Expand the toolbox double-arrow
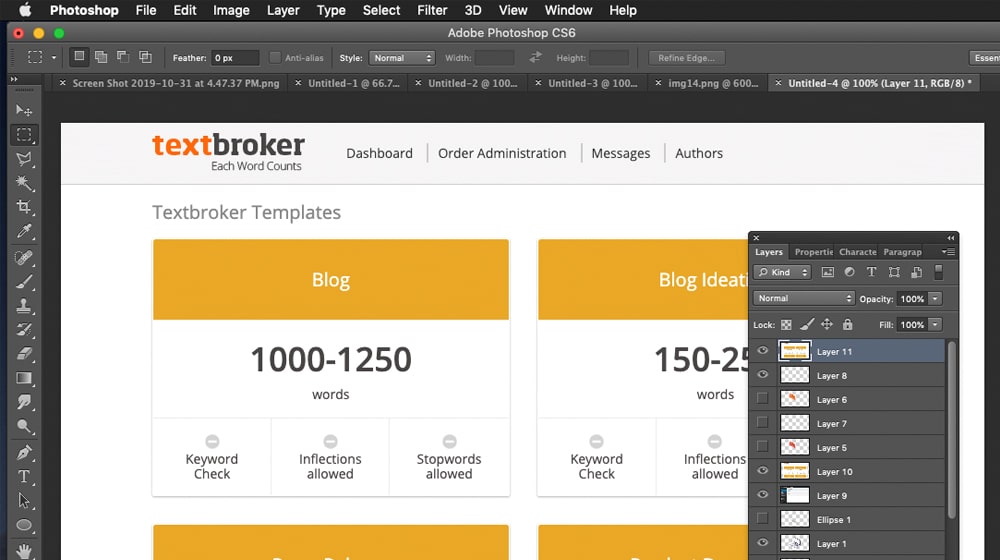This screenshot has height=560, width=1000. 14,79
